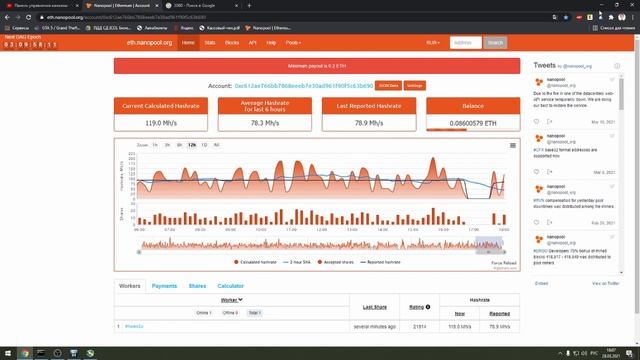Image resolution: width=640 pixels, height=360 pixels.
Task: Bookmark this page with the star icon
Action: pyautogui.click(x=566, y=17)
